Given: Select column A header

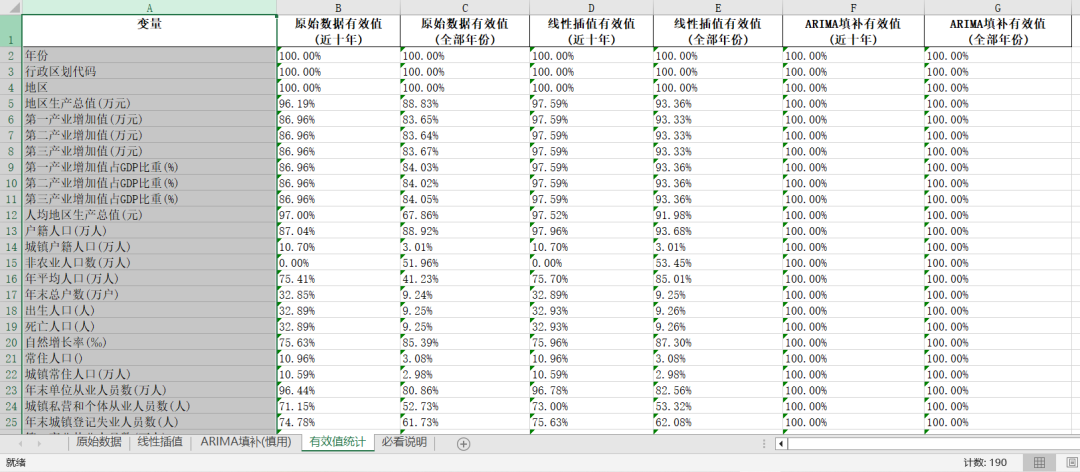Looking at the screenshot, I should (149, 7).
